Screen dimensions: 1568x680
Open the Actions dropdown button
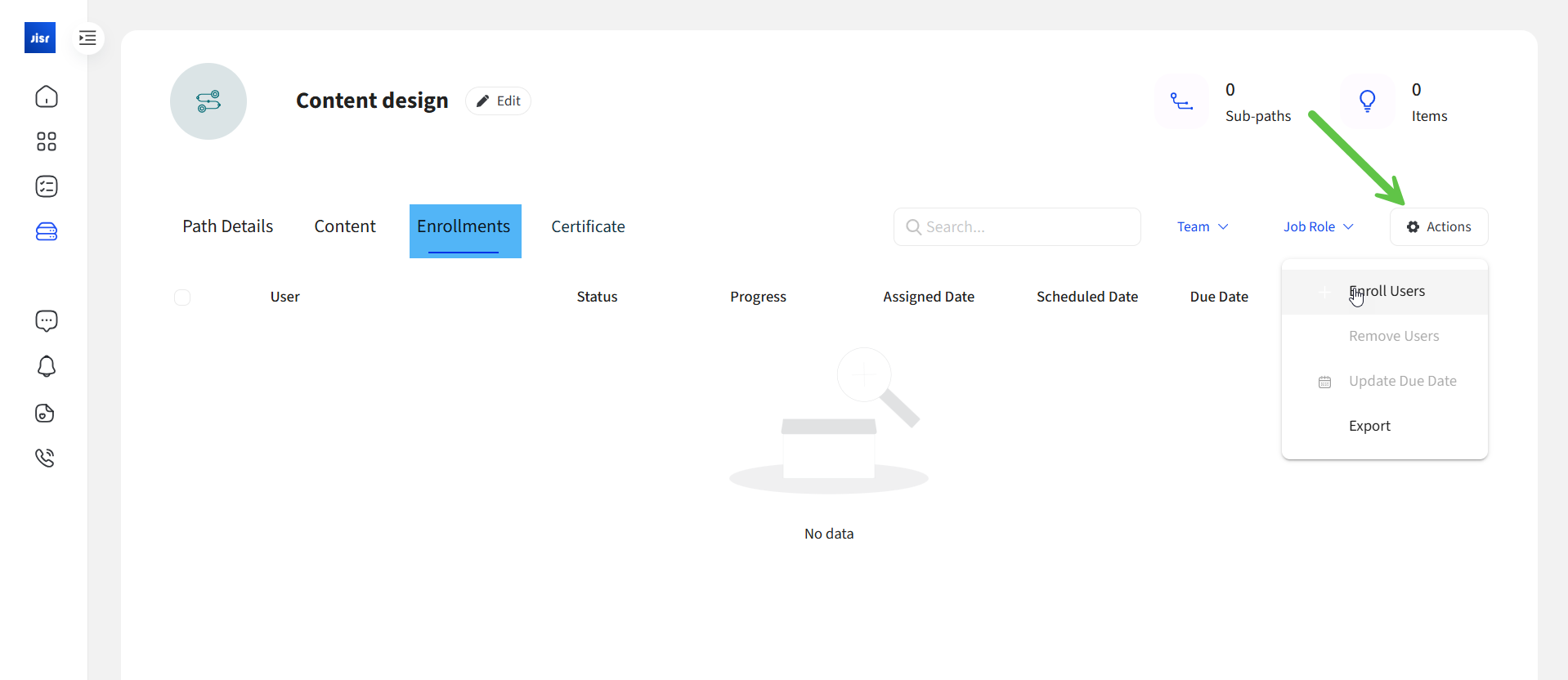[1438, 227]
